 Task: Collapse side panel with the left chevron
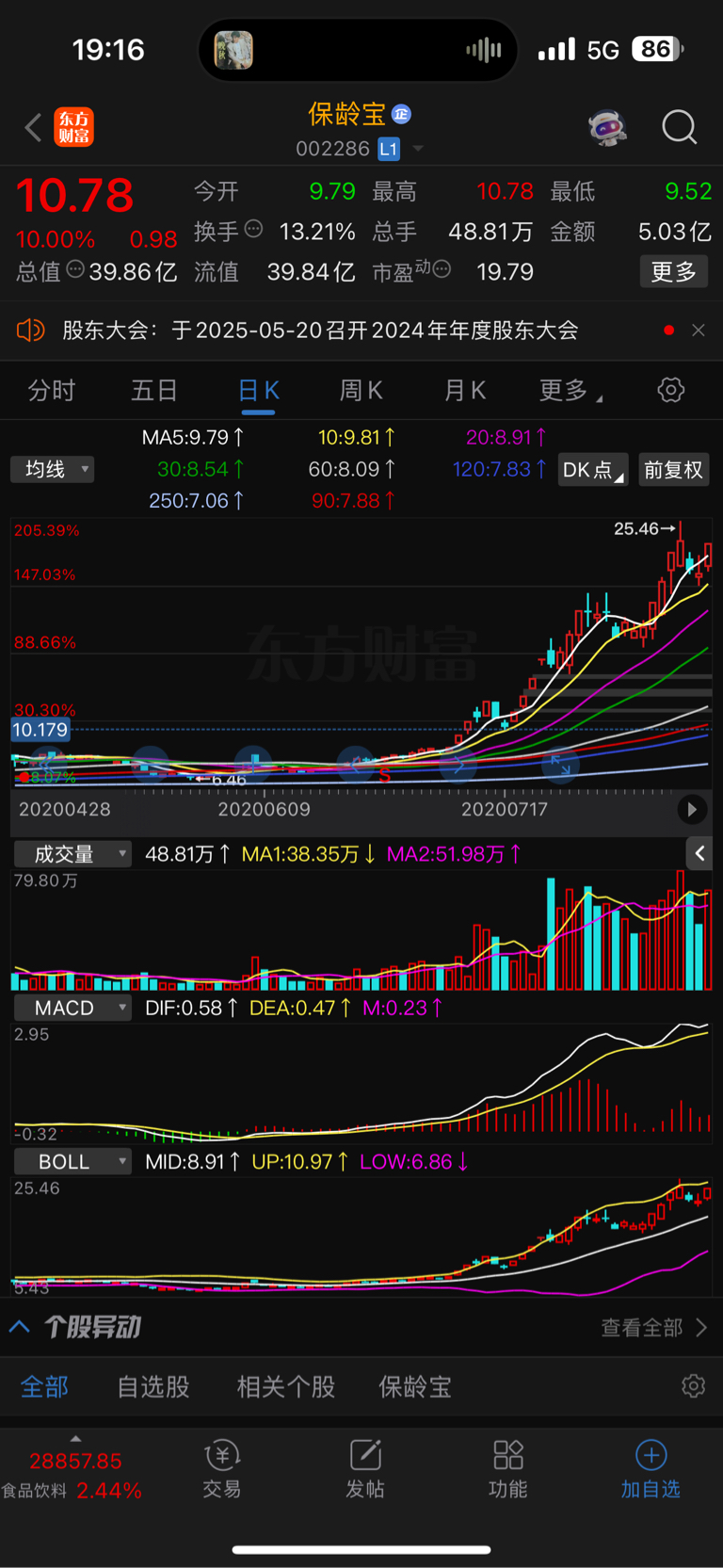pyautogui.click(x=698, y=854)
